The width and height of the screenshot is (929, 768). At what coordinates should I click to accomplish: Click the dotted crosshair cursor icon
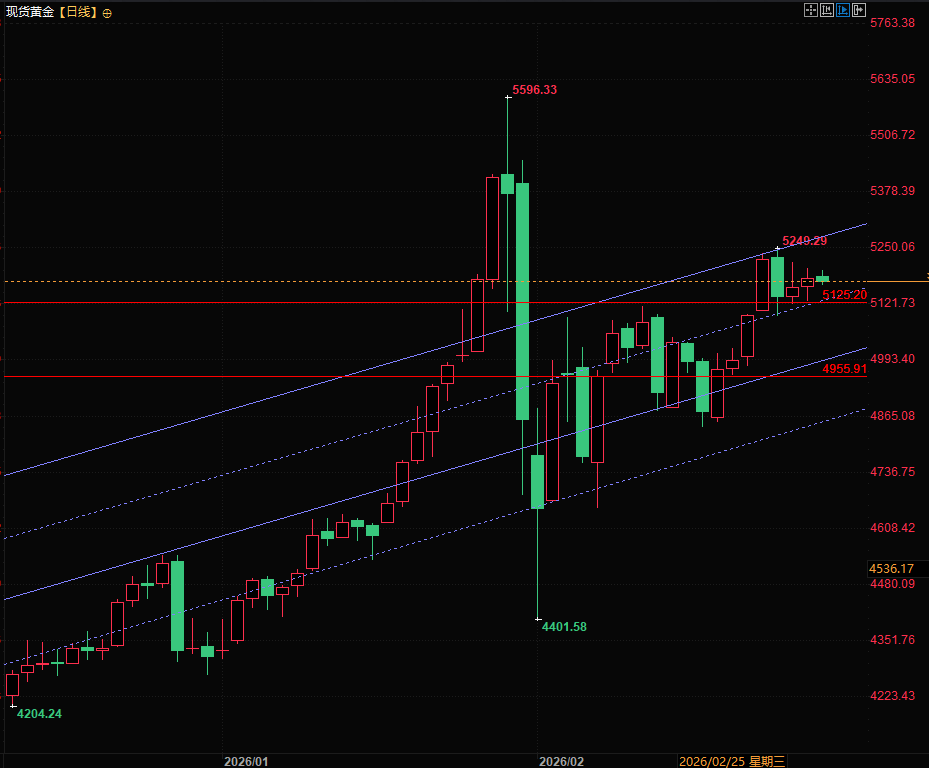(x=811, y=9)
